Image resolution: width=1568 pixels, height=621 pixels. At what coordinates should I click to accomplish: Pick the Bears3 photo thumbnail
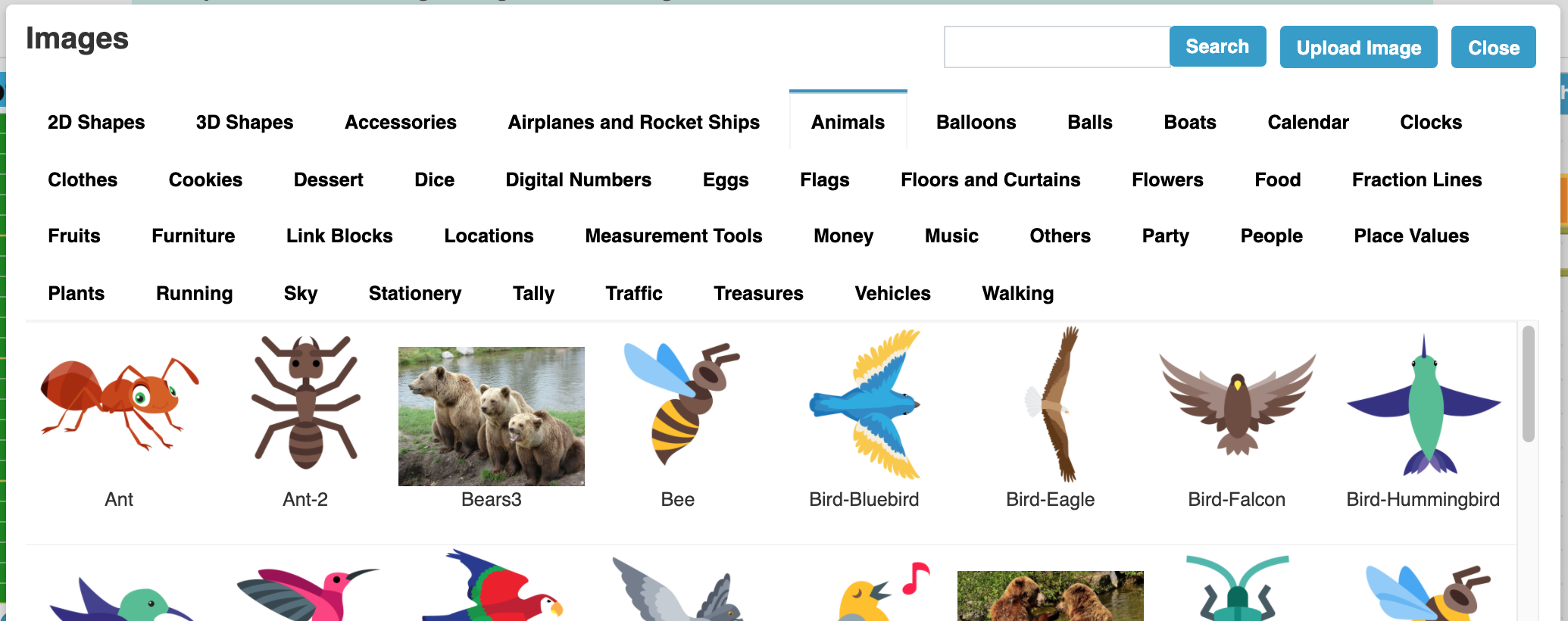492,417
